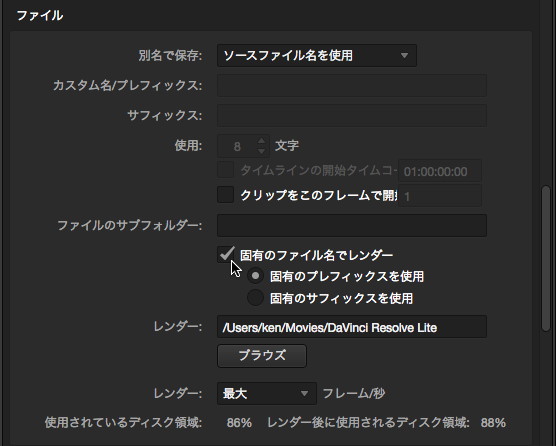Increase the 使用 文字 count with up arrow
This screenshot has height=446, width=556.
point(261,141)
